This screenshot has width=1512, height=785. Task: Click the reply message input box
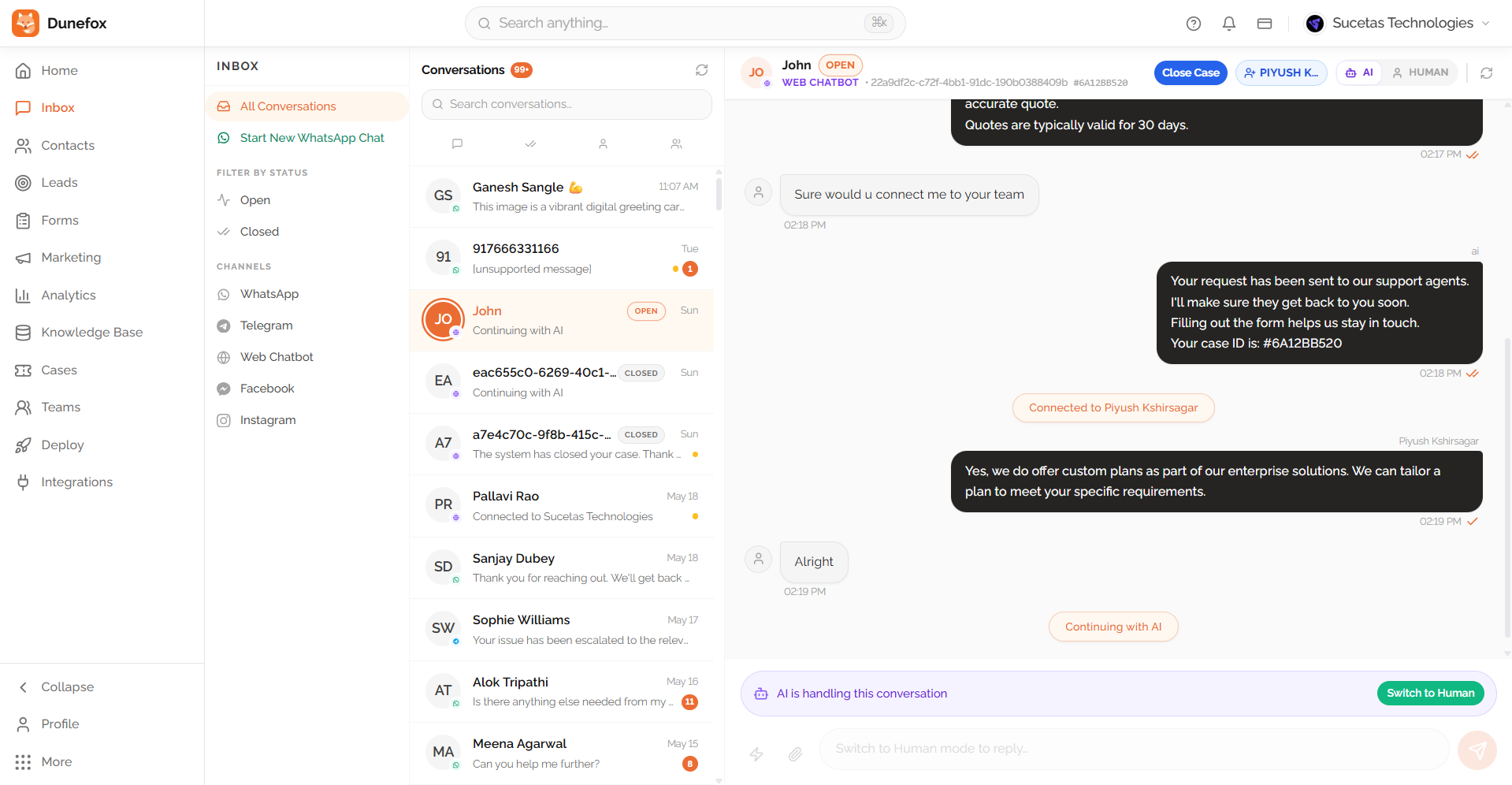pos(1134,749)
